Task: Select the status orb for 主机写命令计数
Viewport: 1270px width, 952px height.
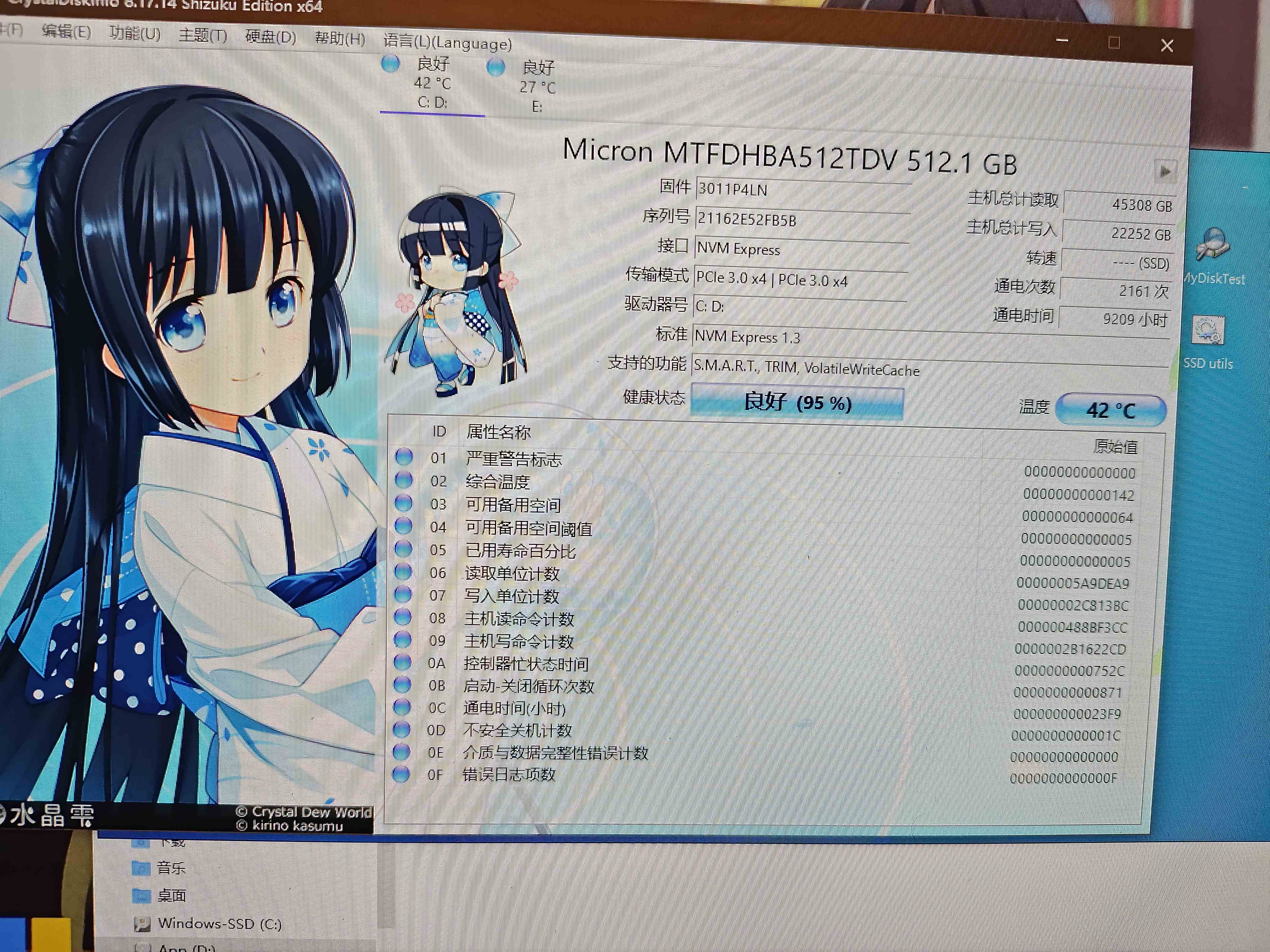Action: tap(402, 640)
